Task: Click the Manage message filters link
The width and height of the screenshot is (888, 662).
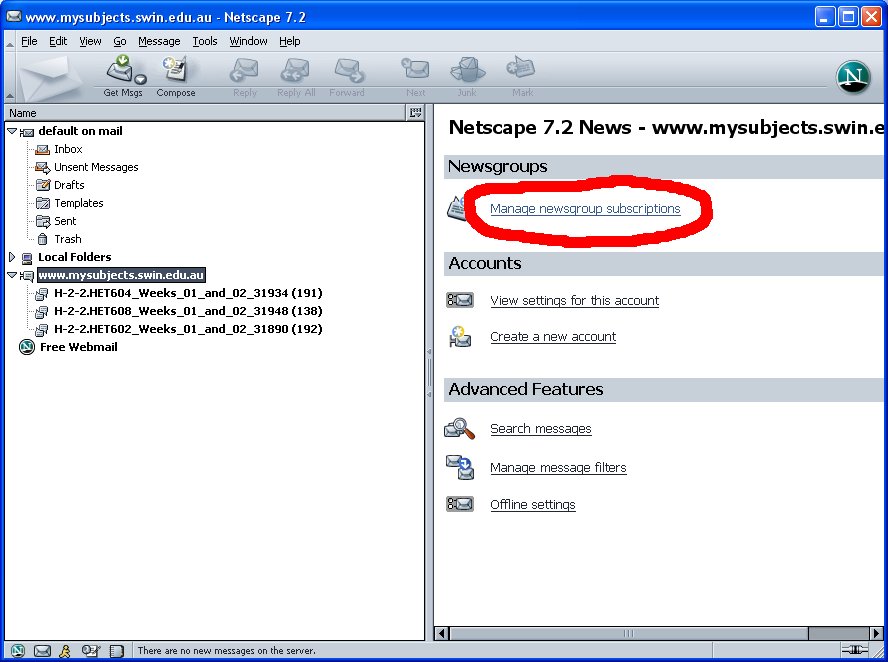Action: pos(558,468)
